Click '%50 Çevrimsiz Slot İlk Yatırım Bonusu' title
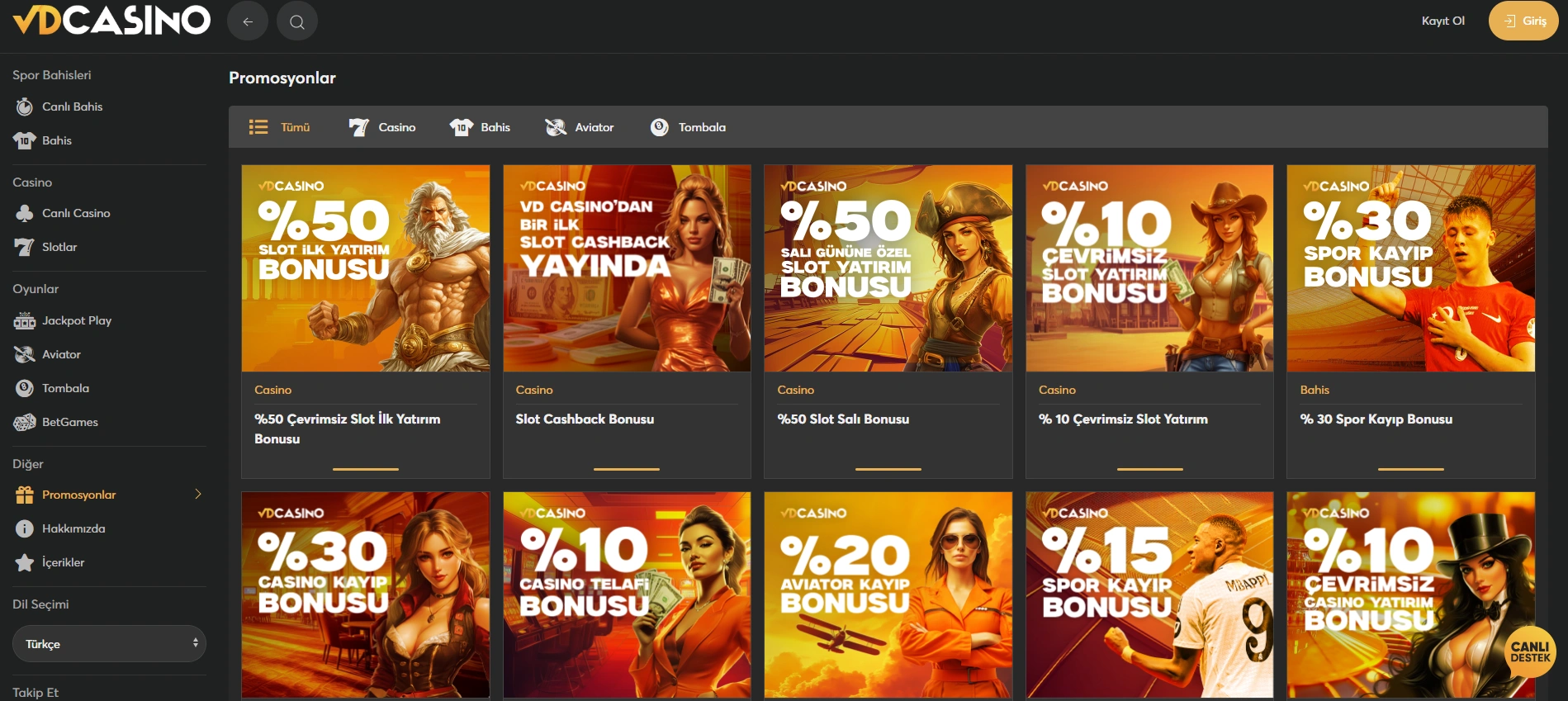 [348, 429]
